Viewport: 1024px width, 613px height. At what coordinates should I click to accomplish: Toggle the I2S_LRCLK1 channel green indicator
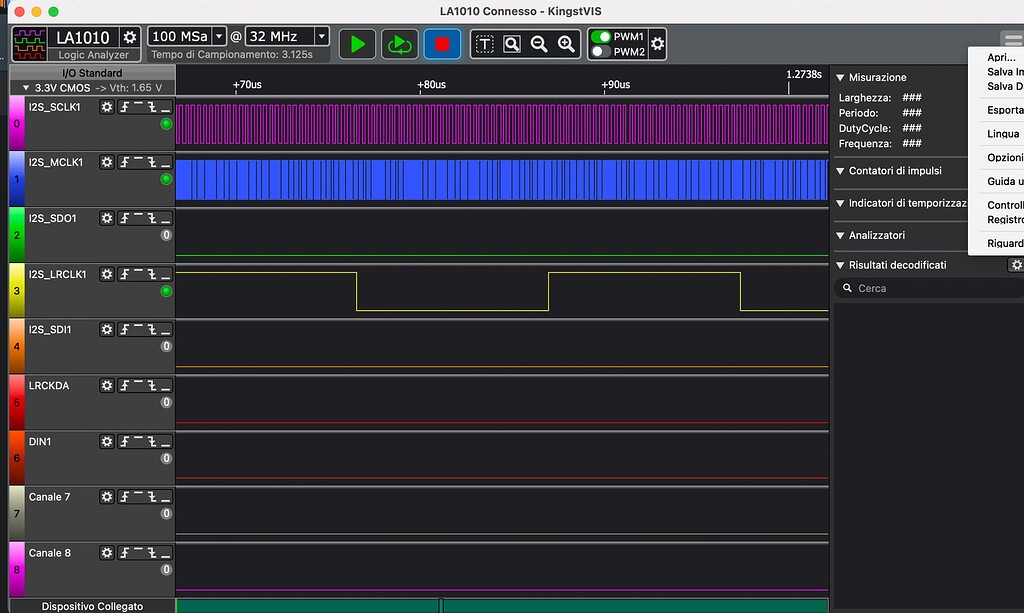pos(166,291)
